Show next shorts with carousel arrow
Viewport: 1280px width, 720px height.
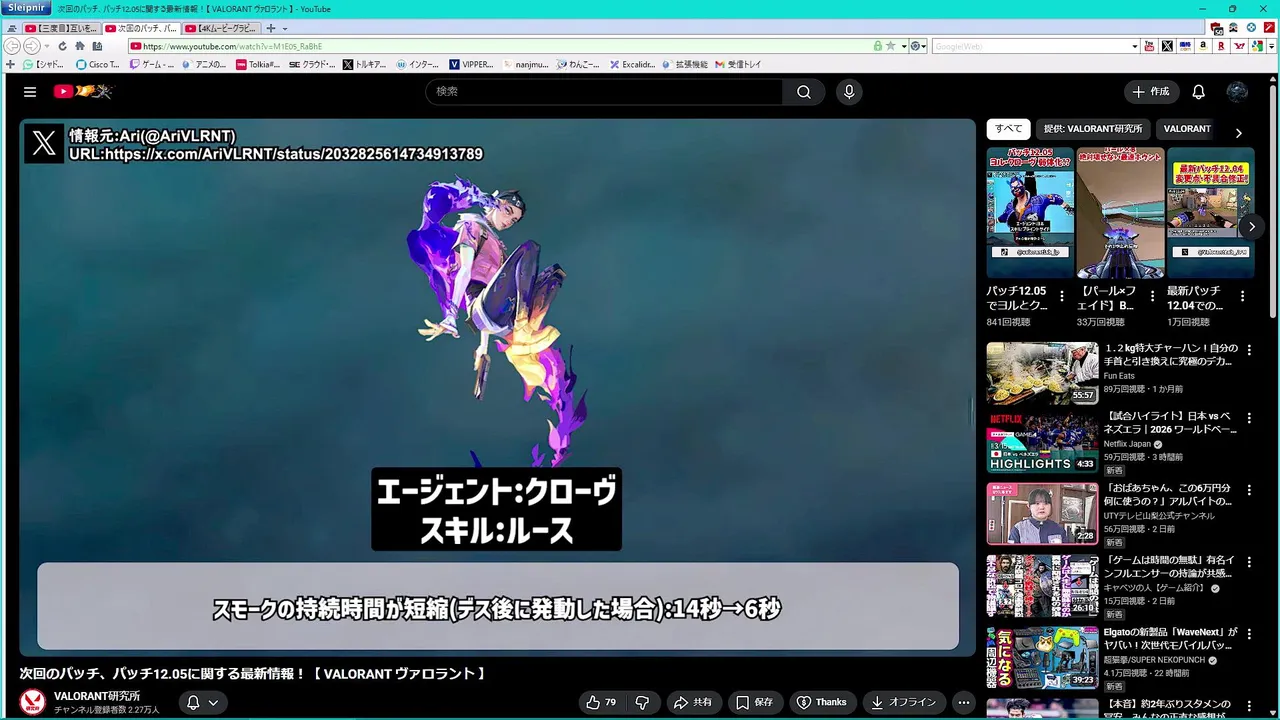point(1251,227)
